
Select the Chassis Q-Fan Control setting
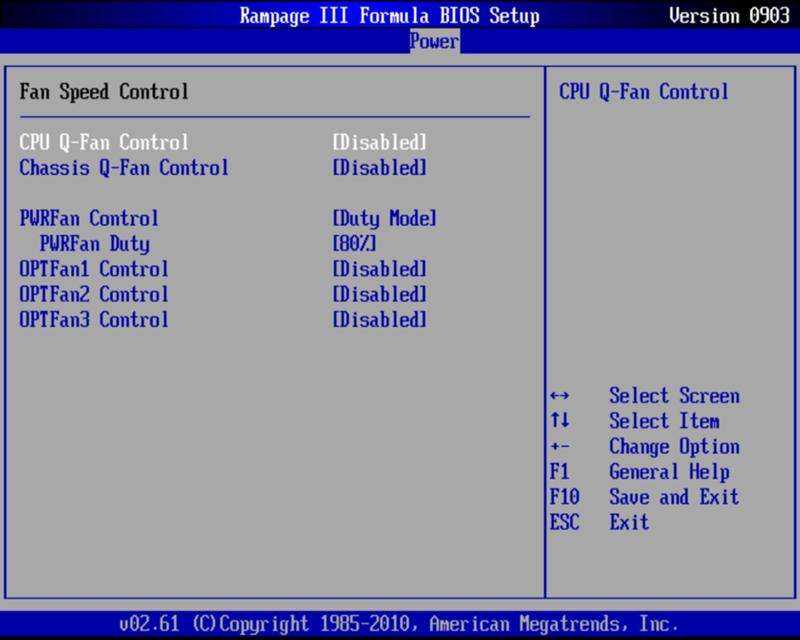(124, 167)
